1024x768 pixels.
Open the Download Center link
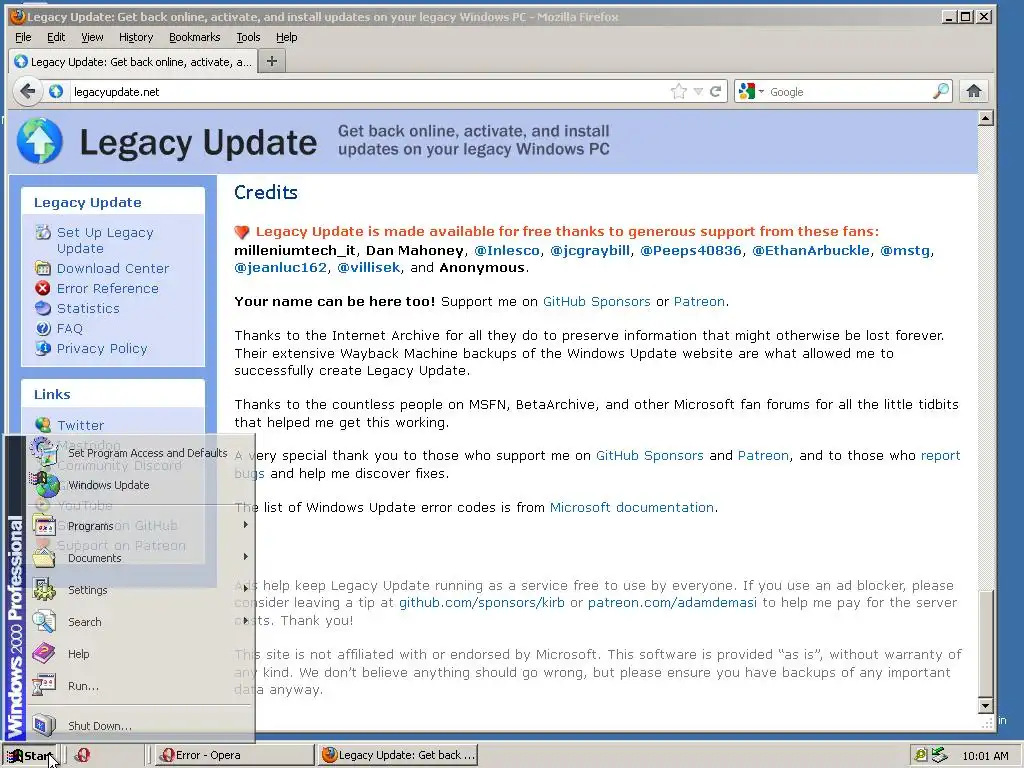113,268
